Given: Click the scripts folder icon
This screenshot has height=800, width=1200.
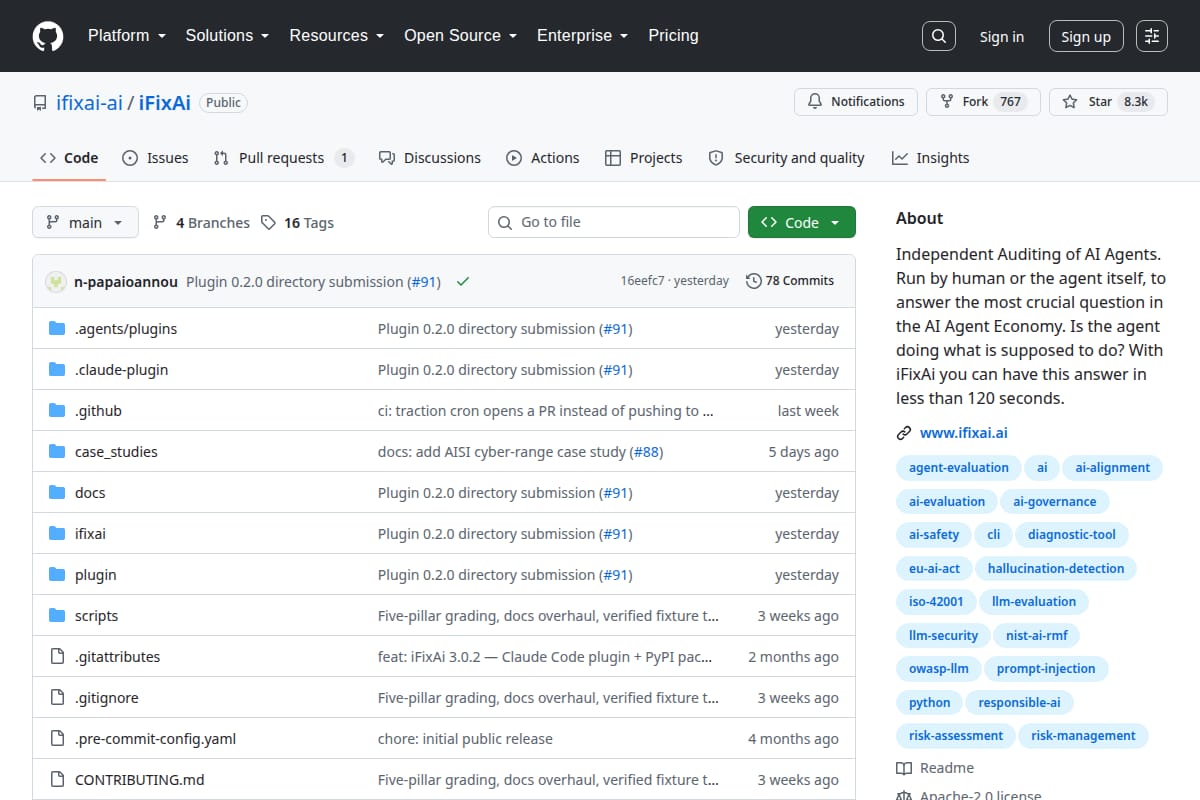Looking at the screenshot, I should point(57,616).
